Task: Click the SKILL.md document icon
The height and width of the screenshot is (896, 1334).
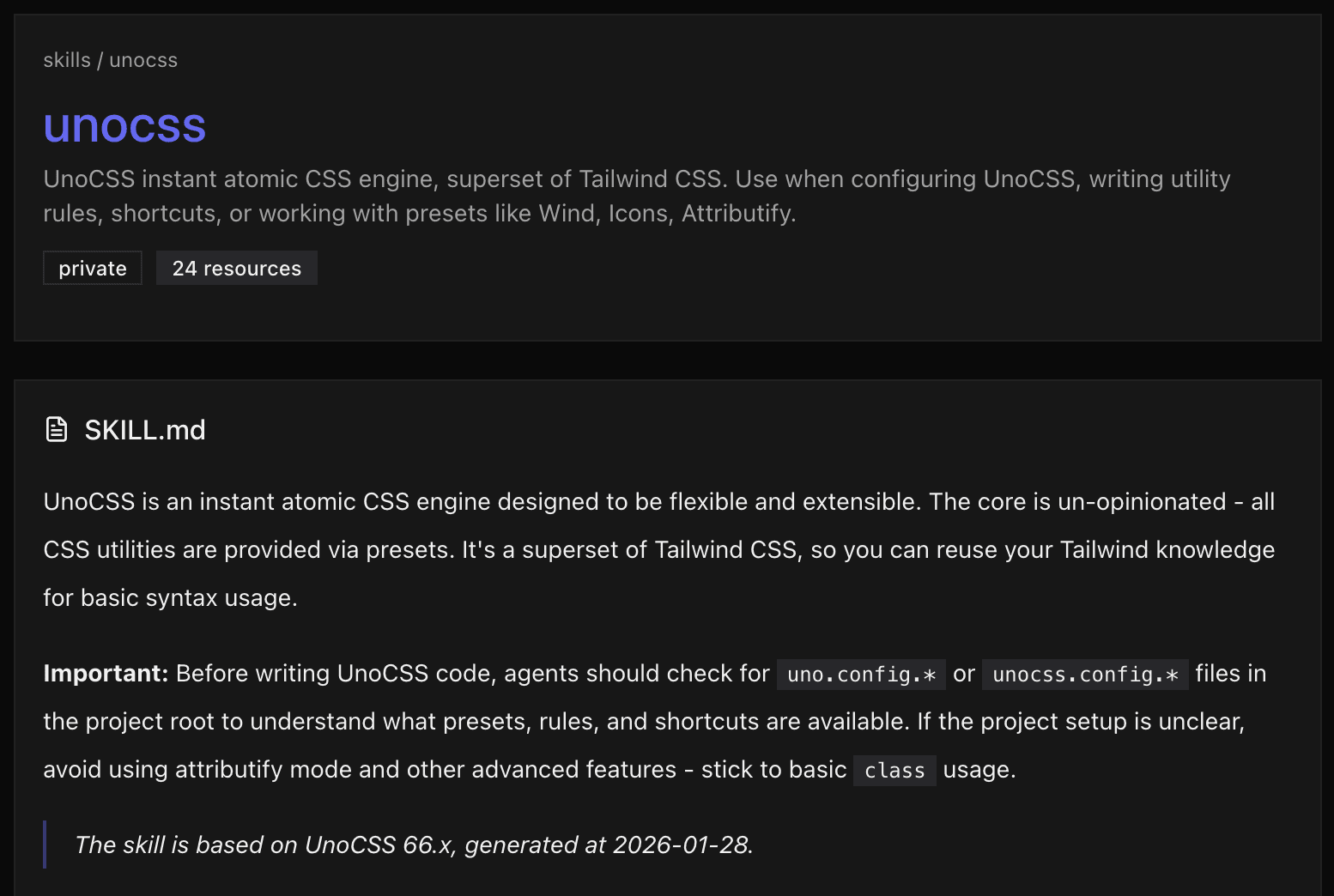Action: [57, 429]
